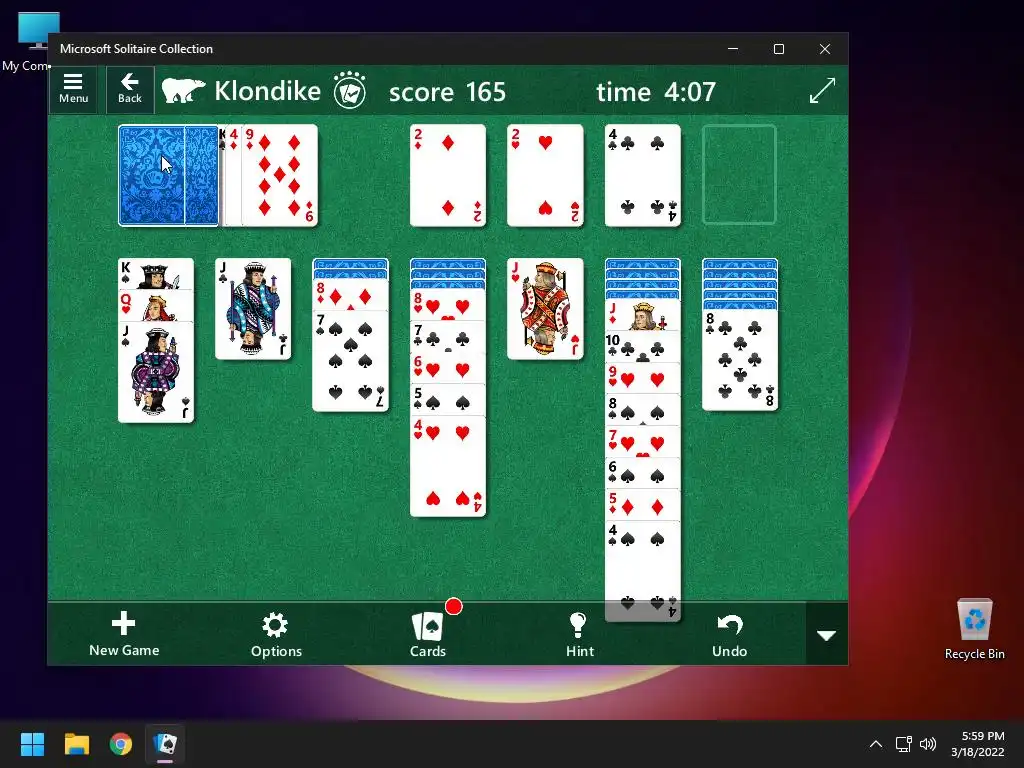Viewport: 1024px width, 768px height.
Task: Click the score 165 display
Action: 447,91
